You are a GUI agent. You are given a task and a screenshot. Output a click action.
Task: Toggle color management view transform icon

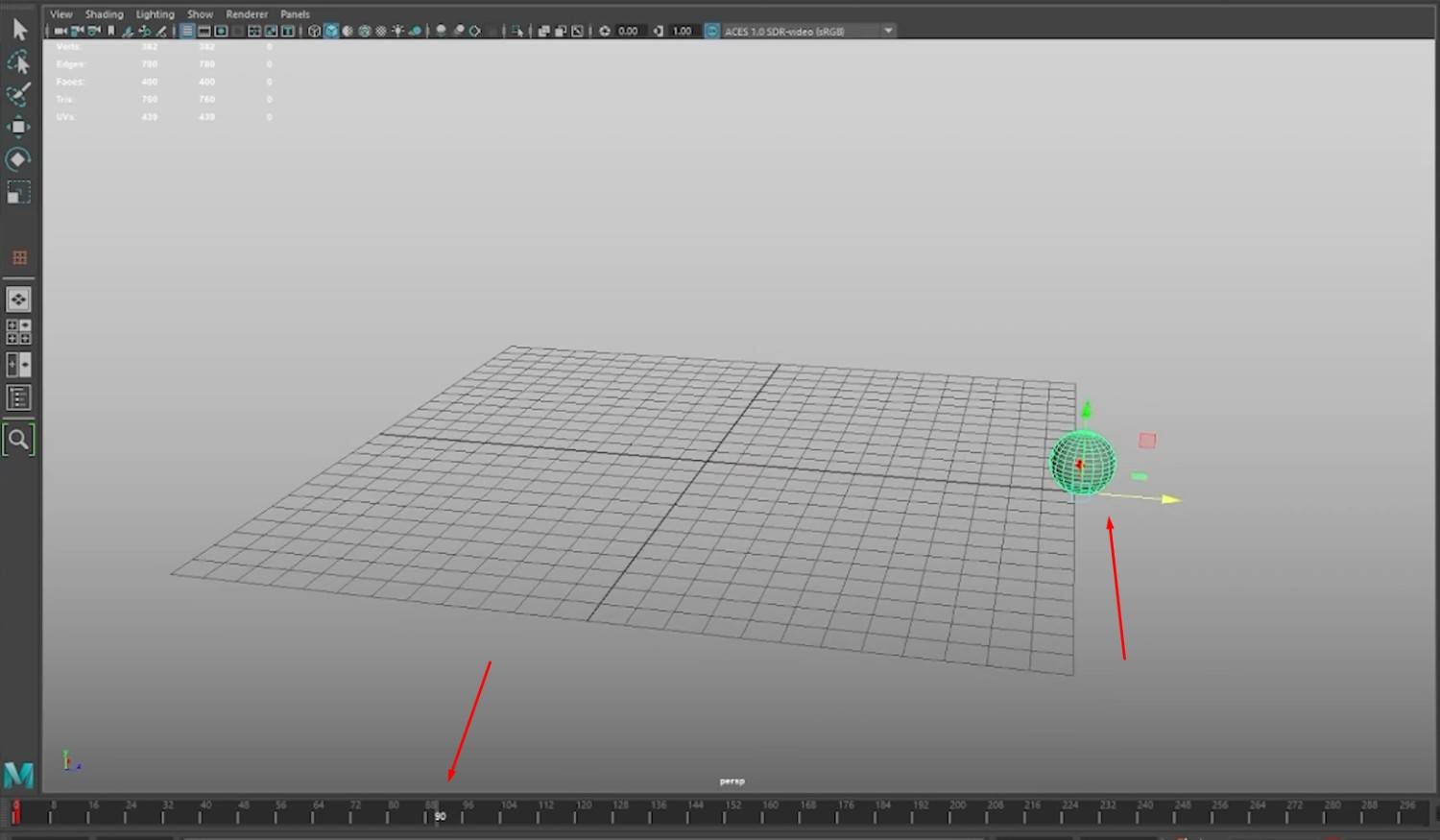[x=712, y=31]
